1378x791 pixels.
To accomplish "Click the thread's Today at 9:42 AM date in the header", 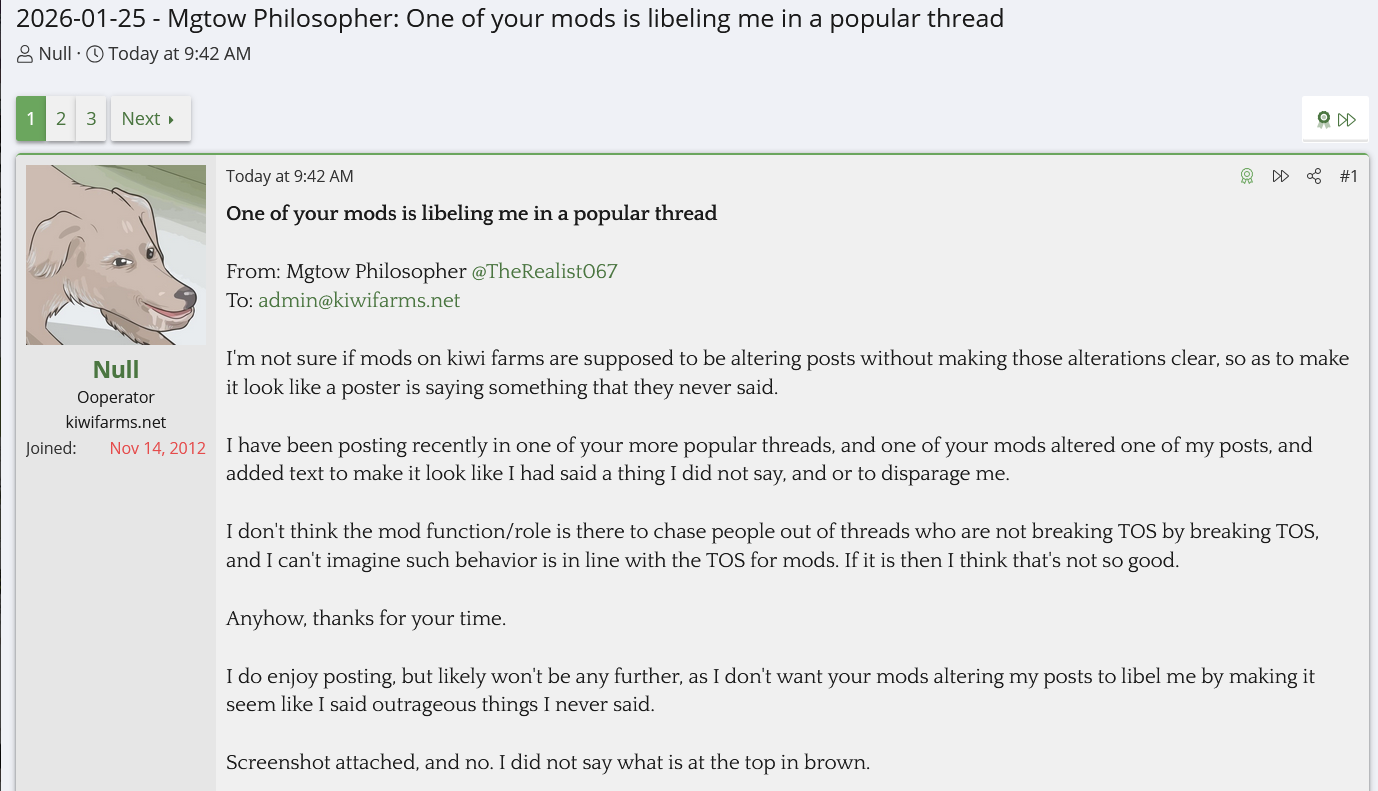I will coord(179,54).
